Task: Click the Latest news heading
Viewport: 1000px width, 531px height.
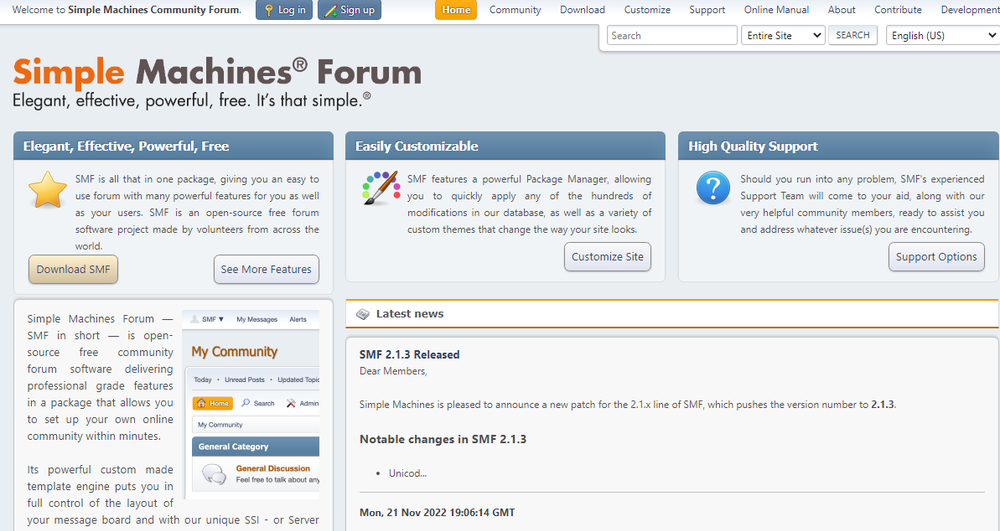Action: pos(409,314)
